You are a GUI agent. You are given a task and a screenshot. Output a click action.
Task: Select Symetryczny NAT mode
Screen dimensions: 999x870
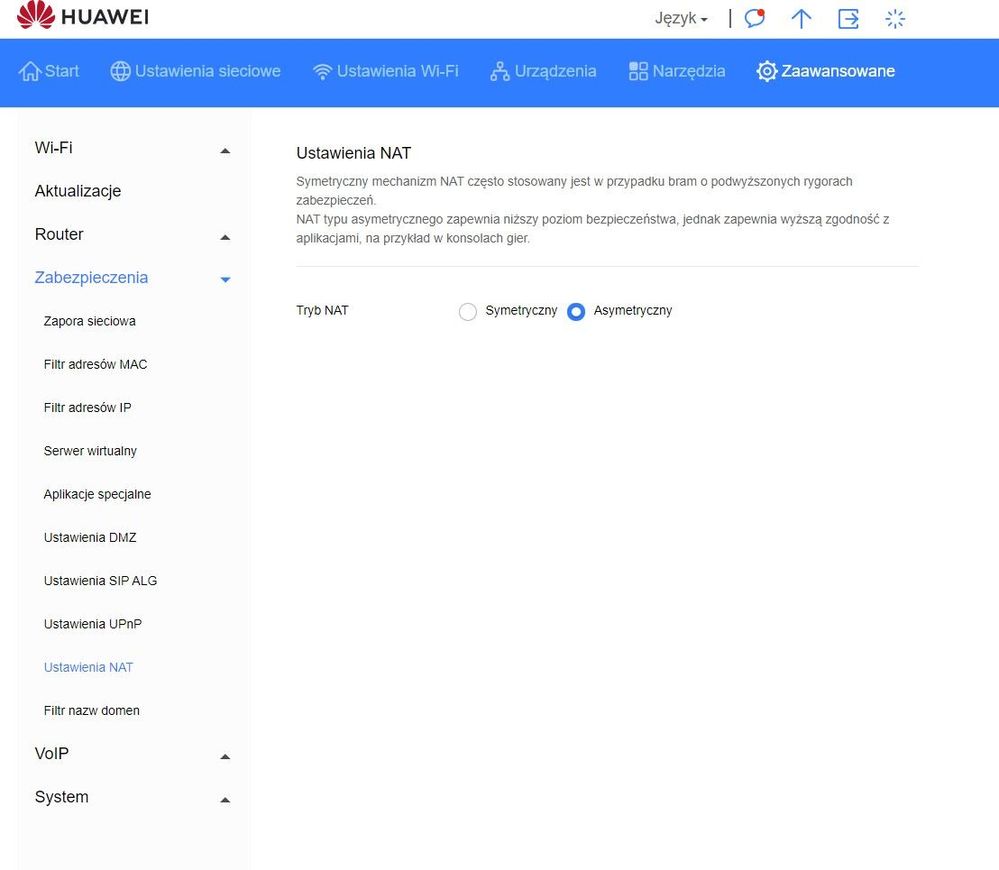coord(468,311)
